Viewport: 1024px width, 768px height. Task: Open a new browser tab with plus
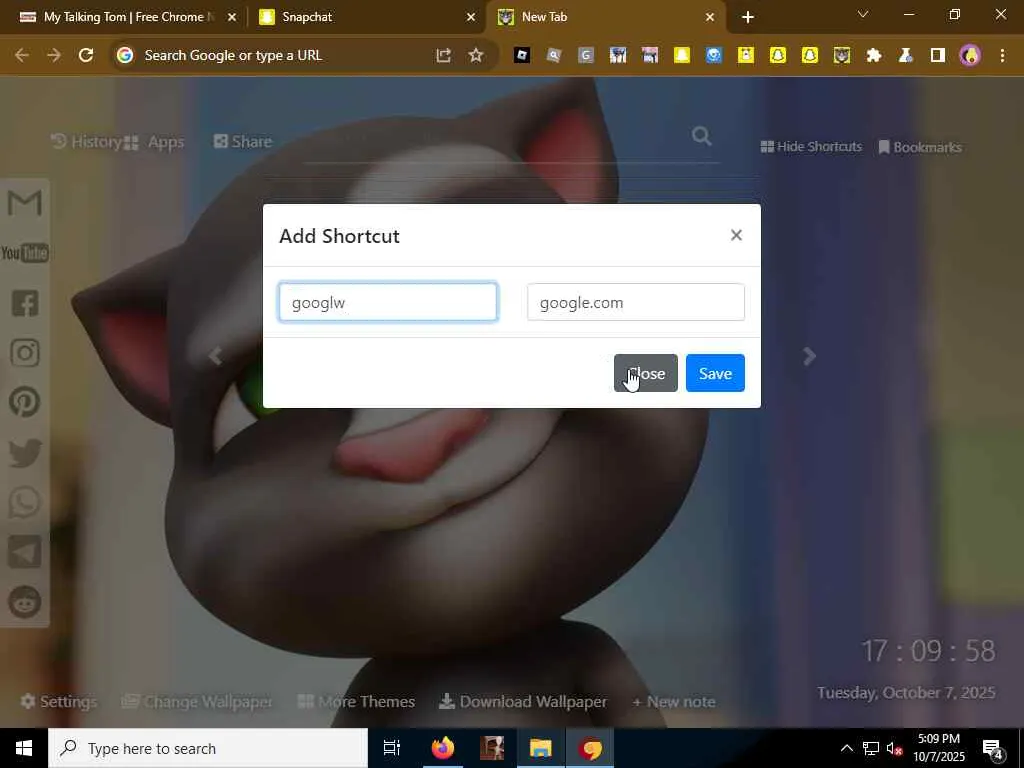pos(748,17)
